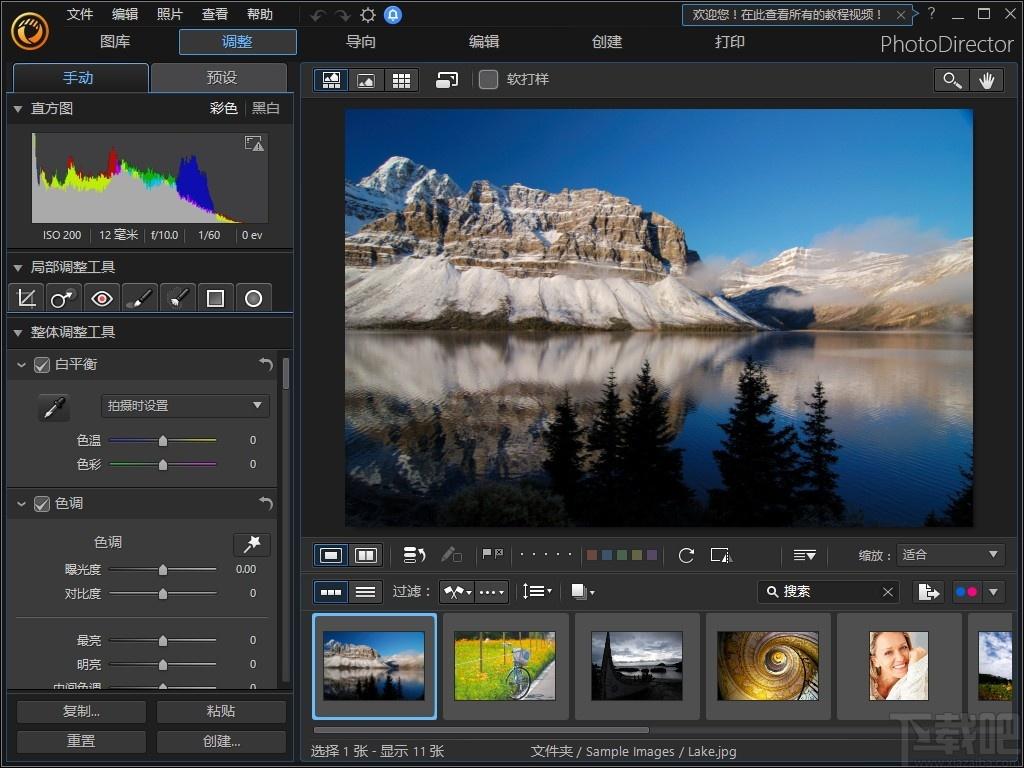Viewport: 1024px width, 768px height.
Task: Switch browser to list view
Action: click(x=366, y=592)
